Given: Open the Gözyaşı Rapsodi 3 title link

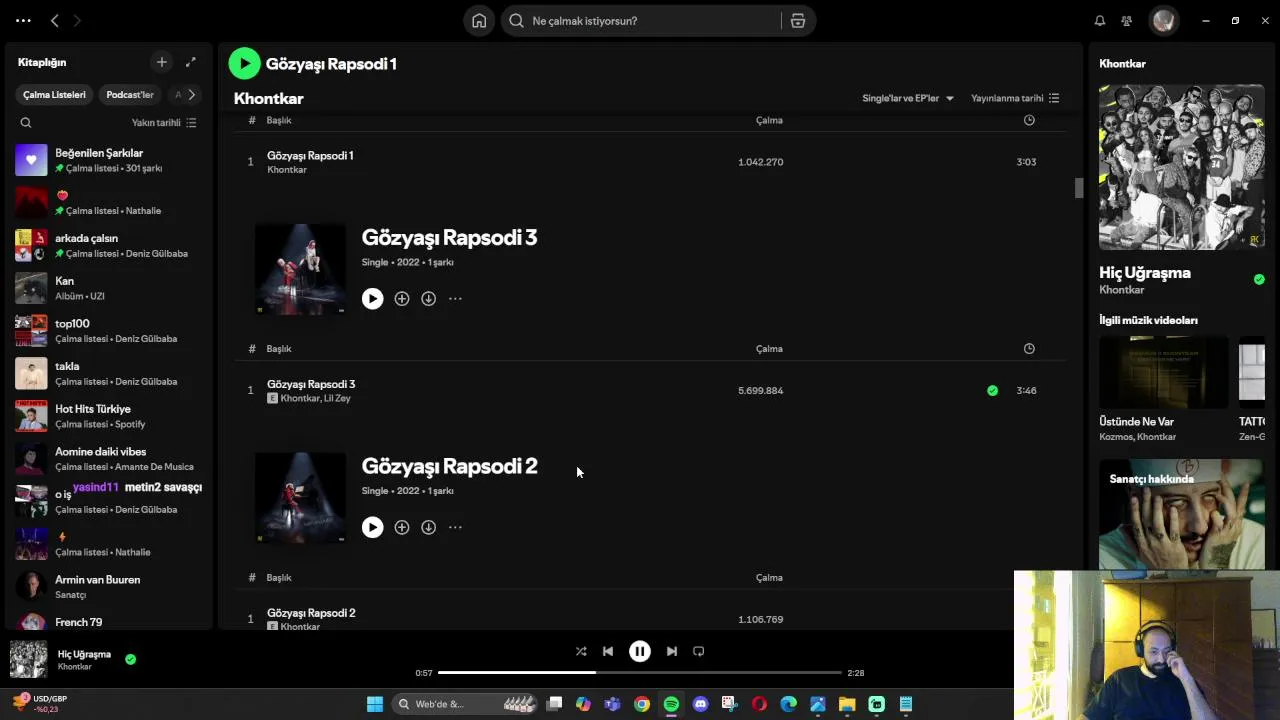Looking at the screenshot, I should tap(449, 237).
